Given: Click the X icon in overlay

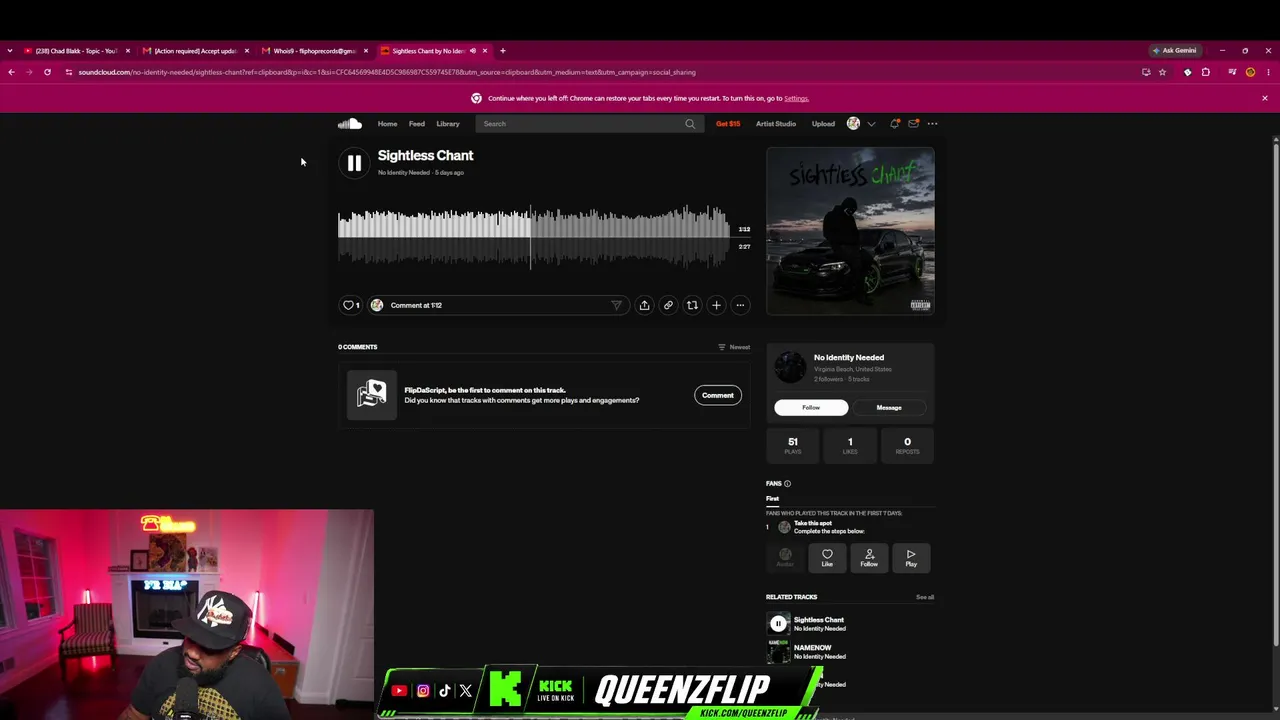Looking at the screenshot, I should (x=466, y=691).
